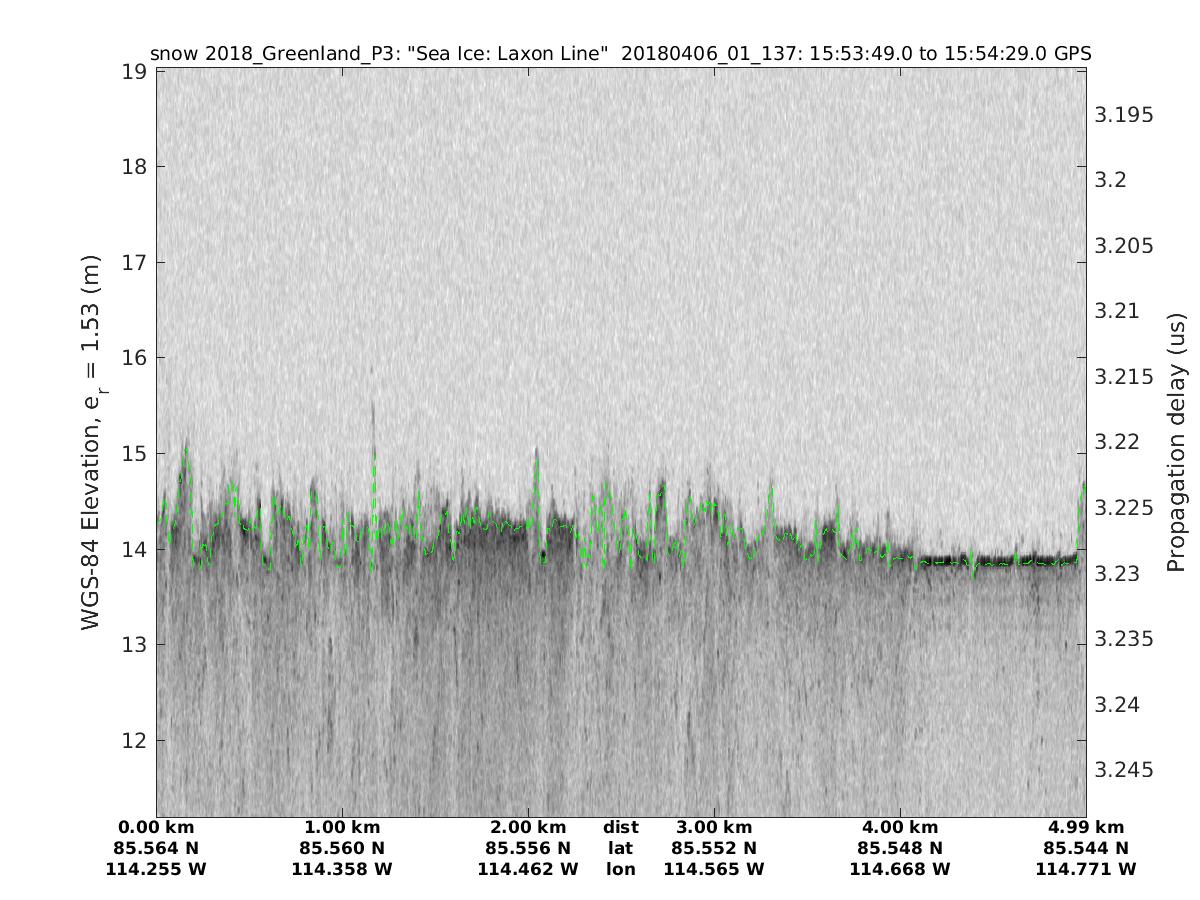Click the 85.556 N latitude label
Image resolution: width=1200 pixels, height=900 pixels.
point(528,848)
